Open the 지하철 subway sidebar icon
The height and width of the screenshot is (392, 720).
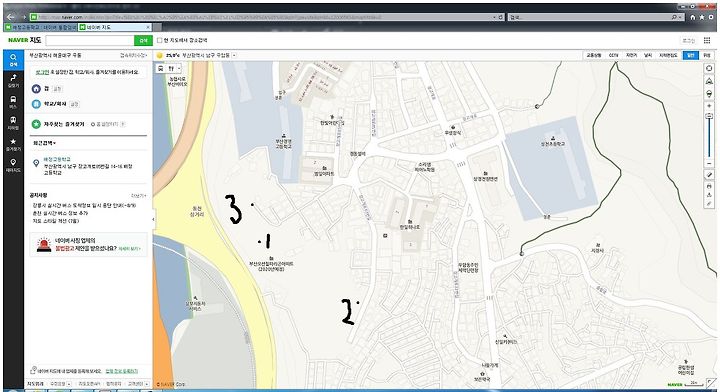pyautogui.click(x=13, y=123)
